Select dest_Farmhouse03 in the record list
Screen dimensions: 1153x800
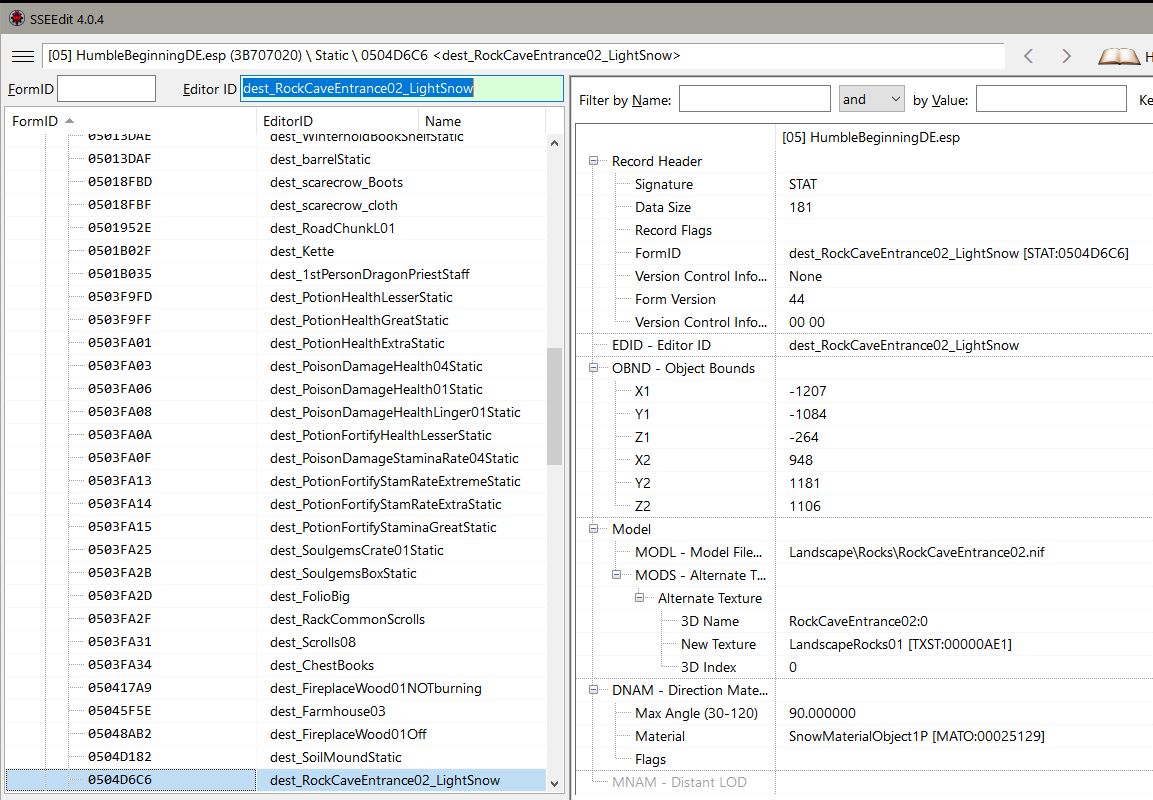click(327, 711)
